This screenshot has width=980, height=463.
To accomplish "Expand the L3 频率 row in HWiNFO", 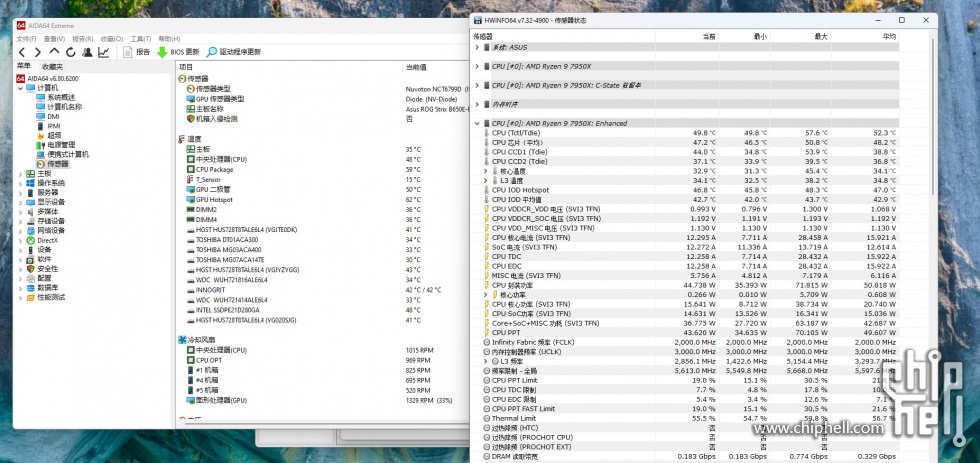I will [486, 361].
